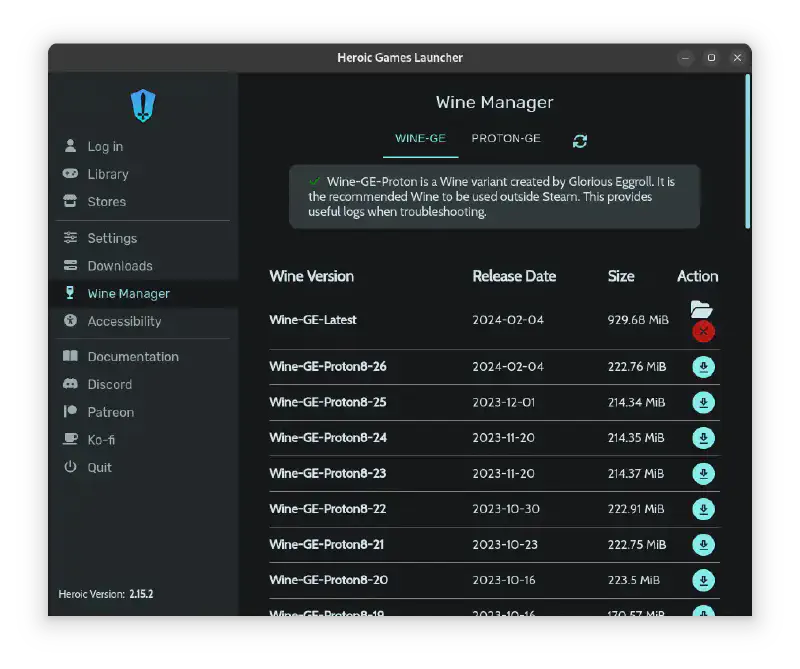
Task: Download Wine-GE-Proton8-21
Action: 704,545
